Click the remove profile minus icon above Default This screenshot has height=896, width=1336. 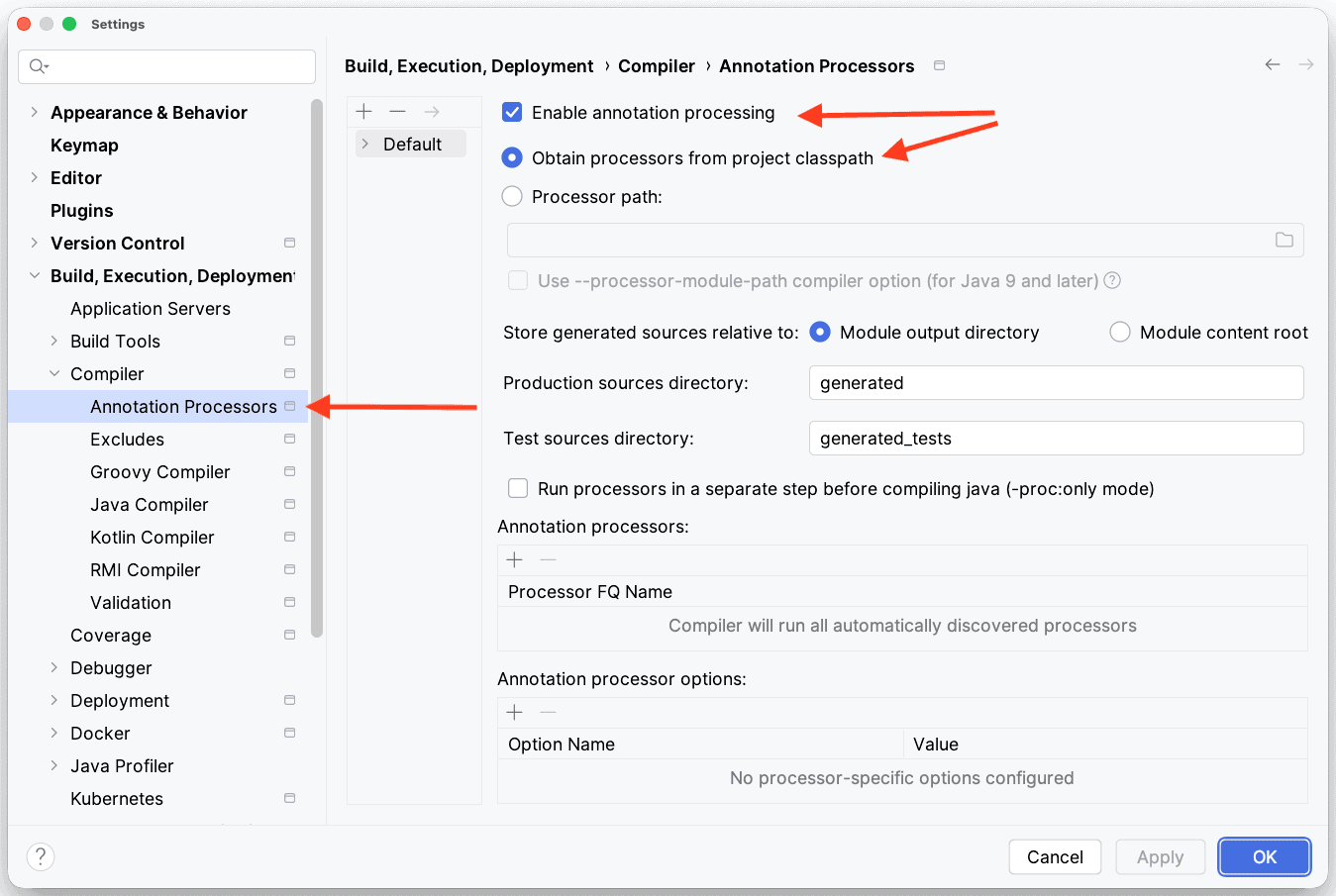[x=397, y=112]
